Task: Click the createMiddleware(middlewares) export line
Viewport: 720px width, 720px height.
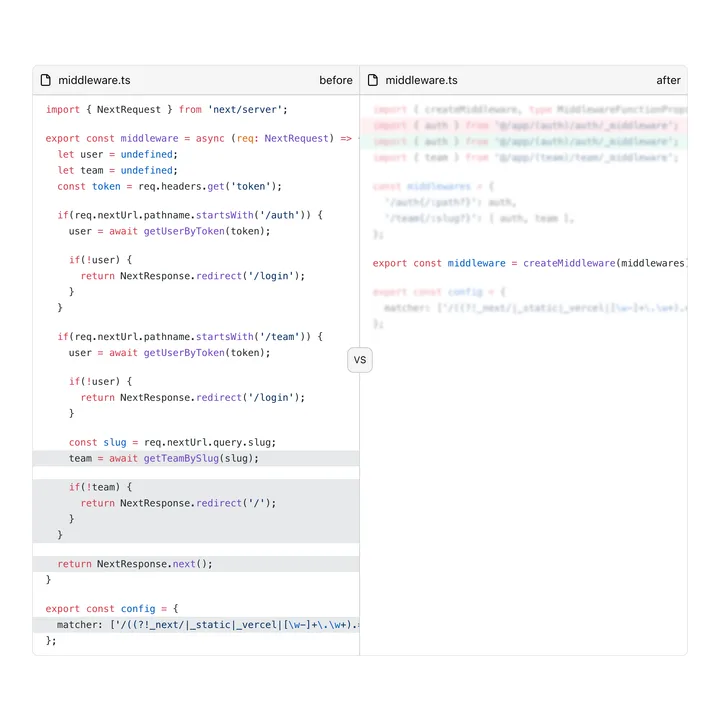Action: pyautogui.click(x=530, y=263)
